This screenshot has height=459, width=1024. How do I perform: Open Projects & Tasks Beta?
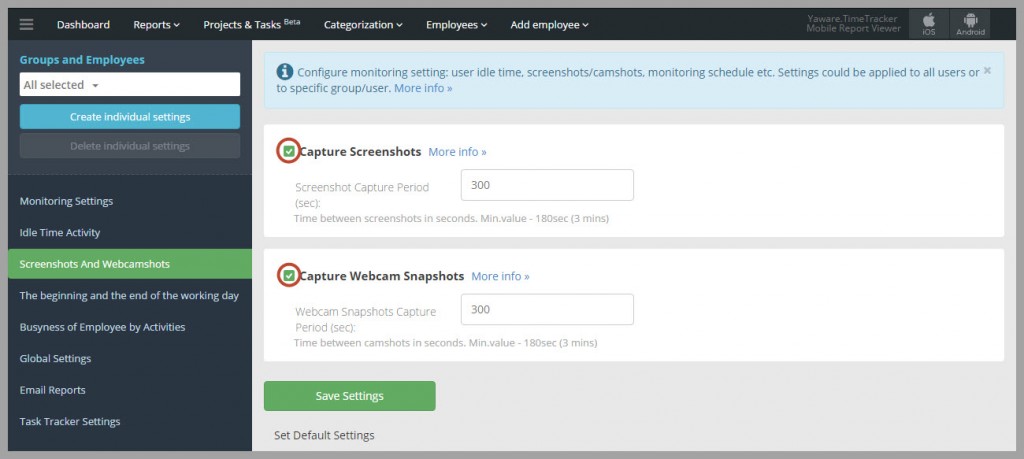251,24
